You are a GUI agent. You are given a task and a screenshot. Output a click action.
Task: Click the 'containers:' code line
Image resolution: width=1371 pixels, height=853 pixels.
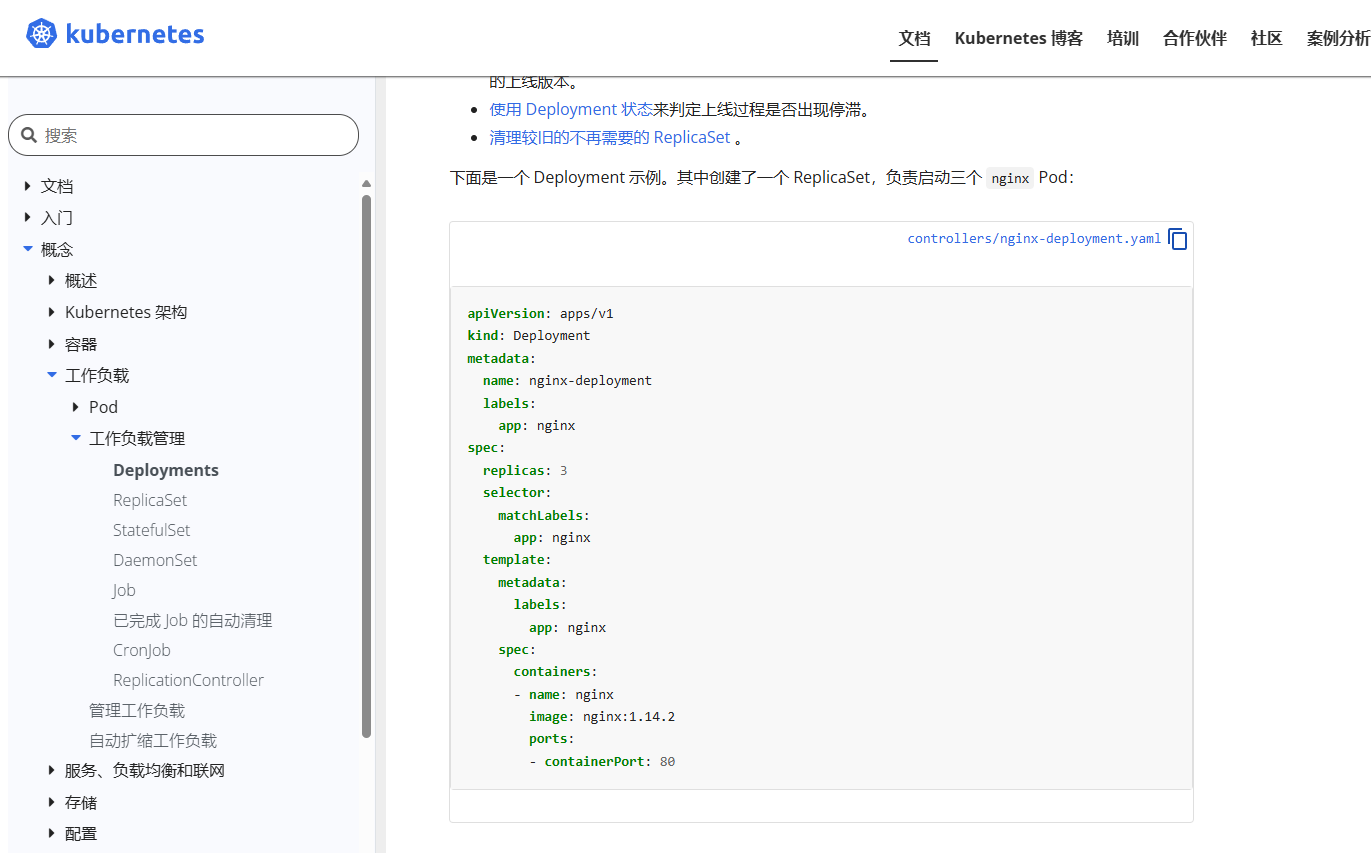coord(555,671)
